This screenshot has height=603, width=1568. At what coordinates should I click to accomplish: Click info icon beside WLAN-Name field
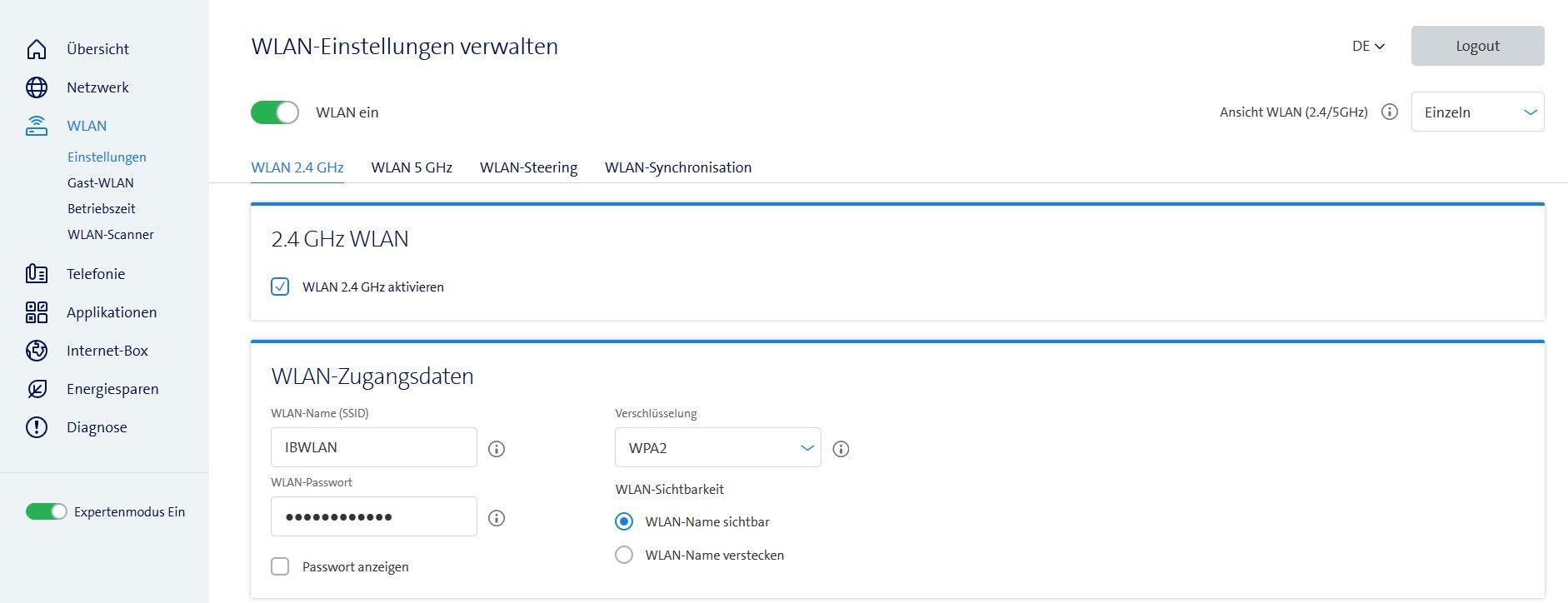pos(497,449)
